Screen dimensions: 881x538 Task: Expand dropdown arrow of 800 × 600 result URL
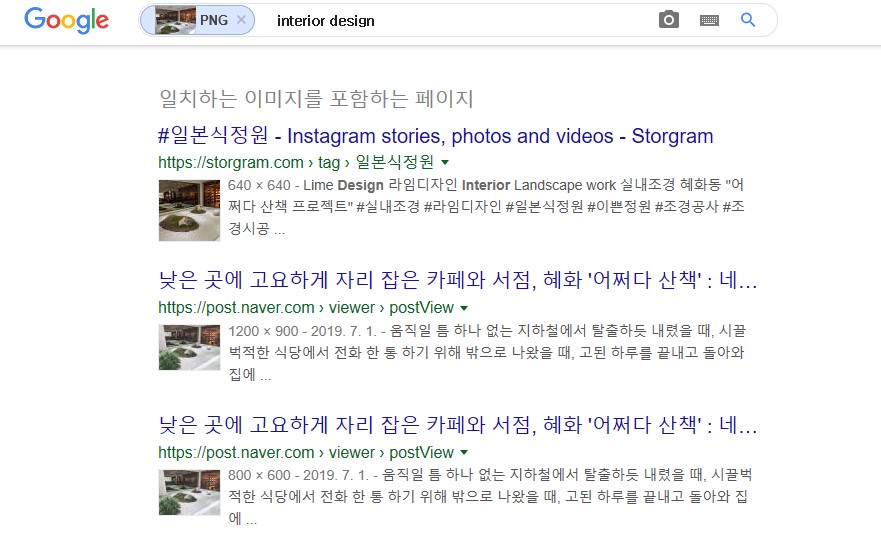pos(464,453)
